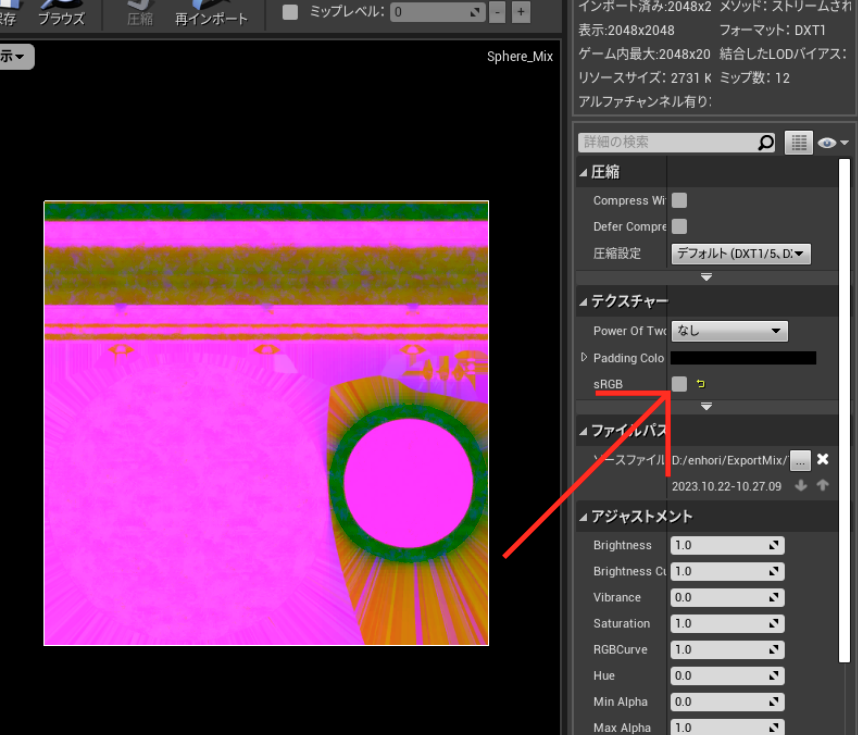Toggle the Compress Without Alpha checkbox
This screenshot has width=858, height=735.
[x=679, y=200]
